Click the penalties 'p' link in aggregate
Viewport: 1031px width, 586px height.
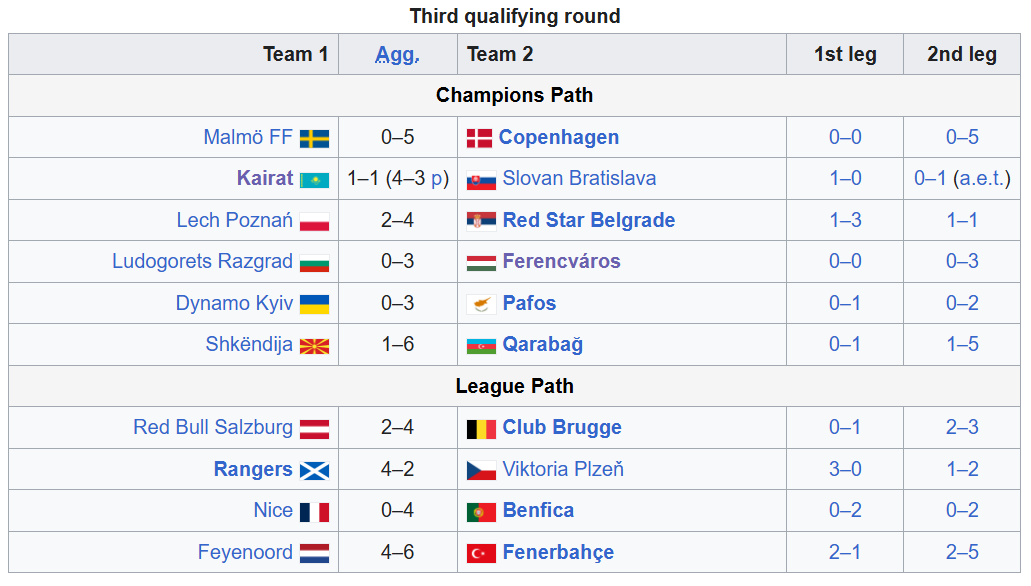click(x=436, y=179)
